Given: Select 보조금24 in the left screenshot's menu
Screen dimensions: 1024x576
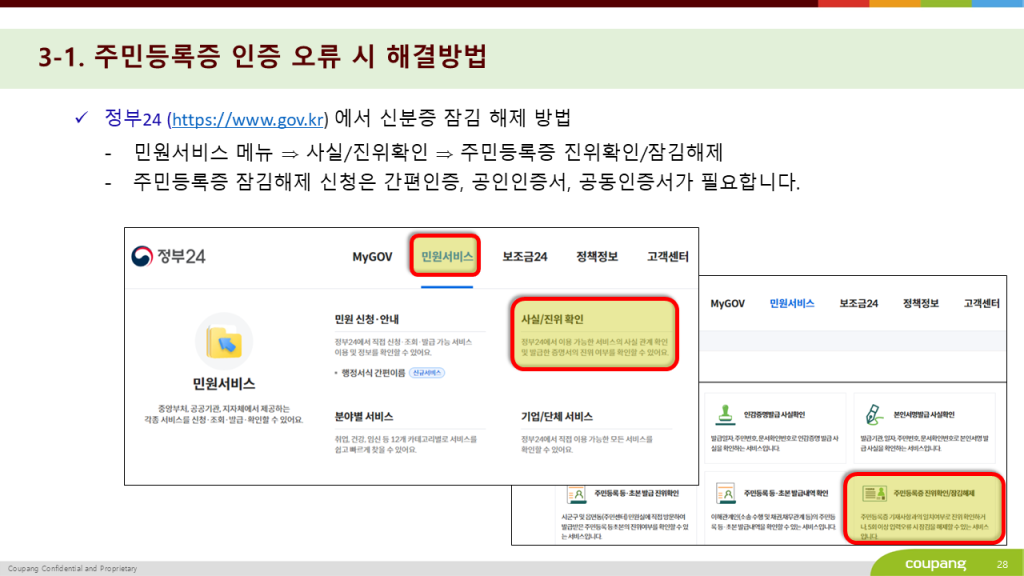Looking at the screenshot, I should point(525,257).
